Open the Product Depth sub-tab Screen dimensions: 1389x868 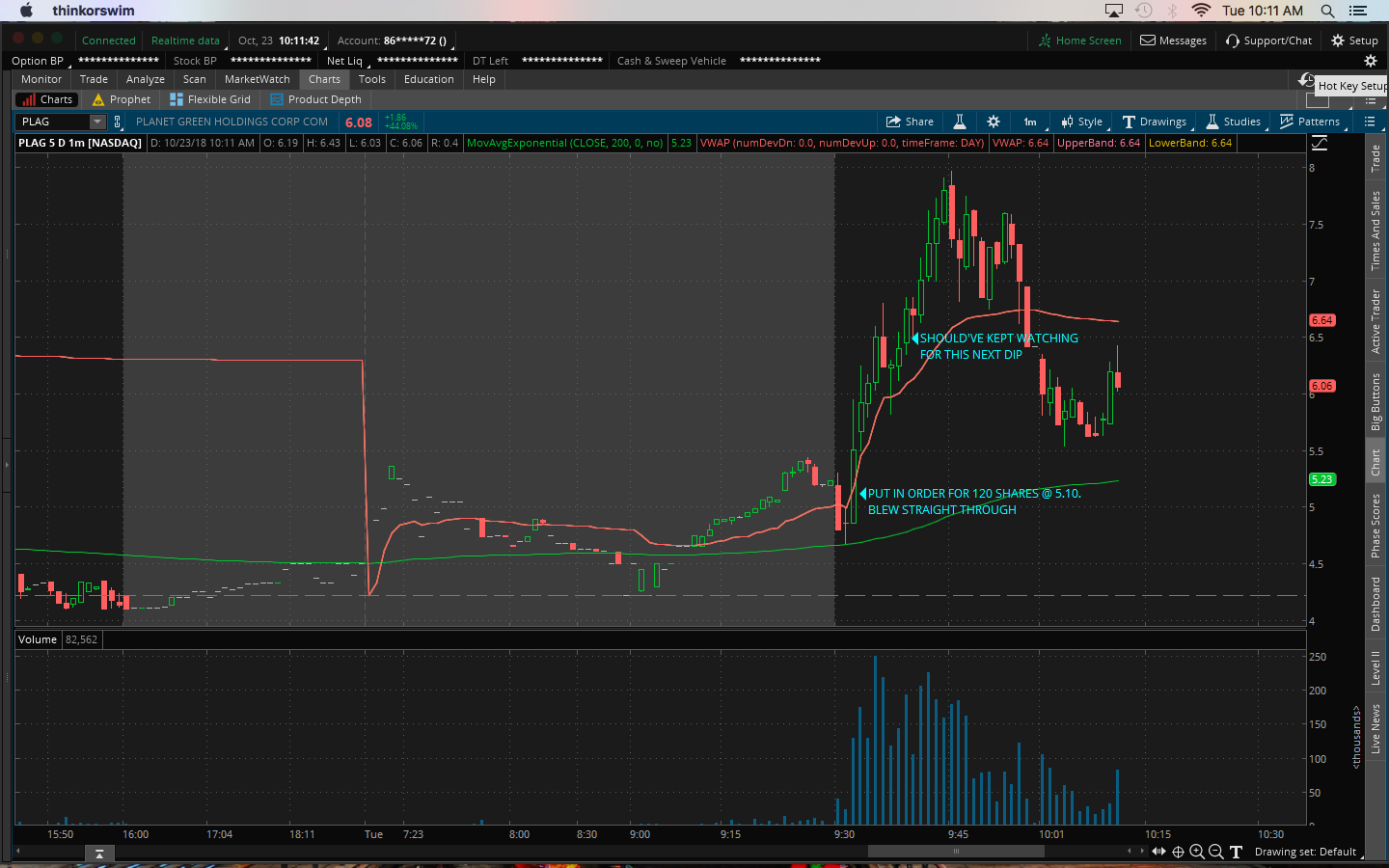click(x=316, y=99)
